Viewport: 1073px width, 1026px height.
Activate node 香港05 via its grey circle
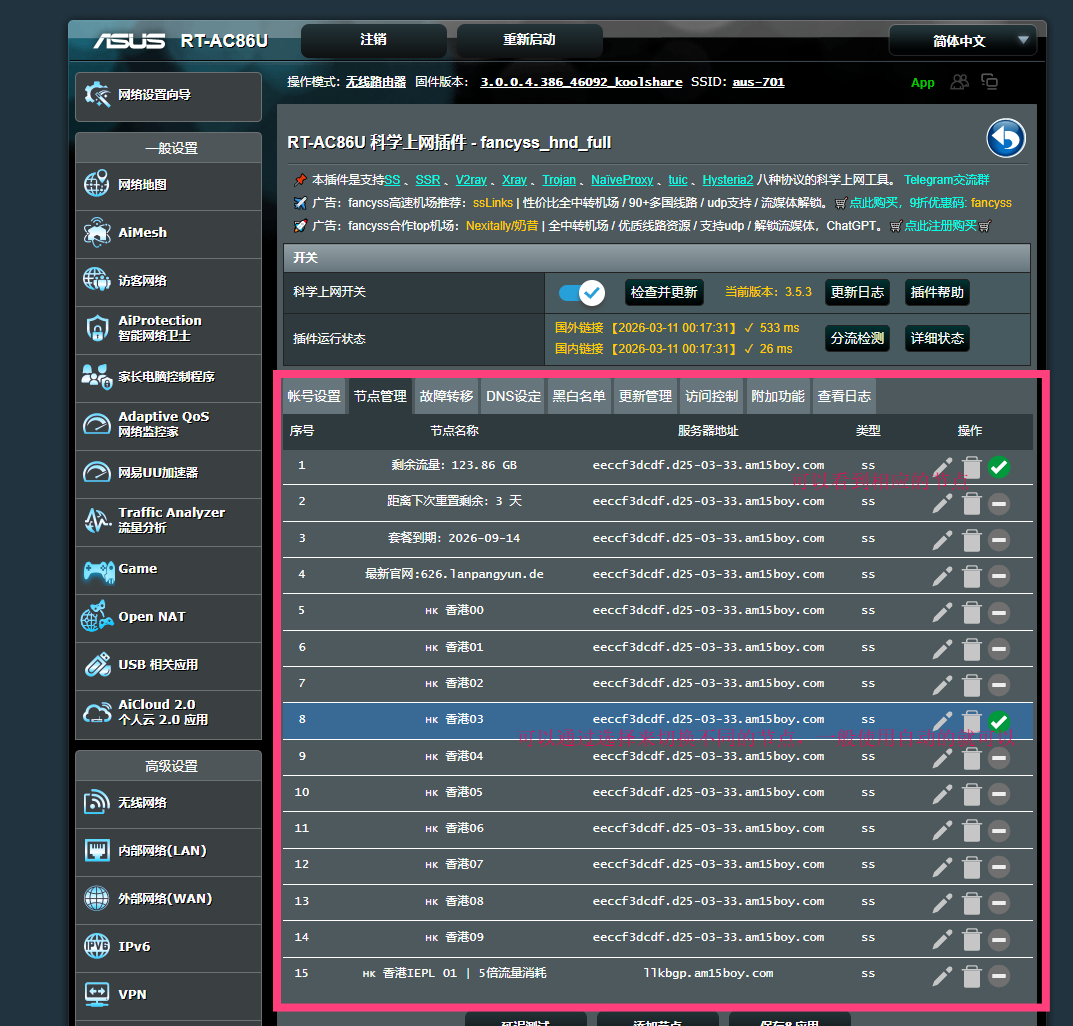[x=998, y=794]
